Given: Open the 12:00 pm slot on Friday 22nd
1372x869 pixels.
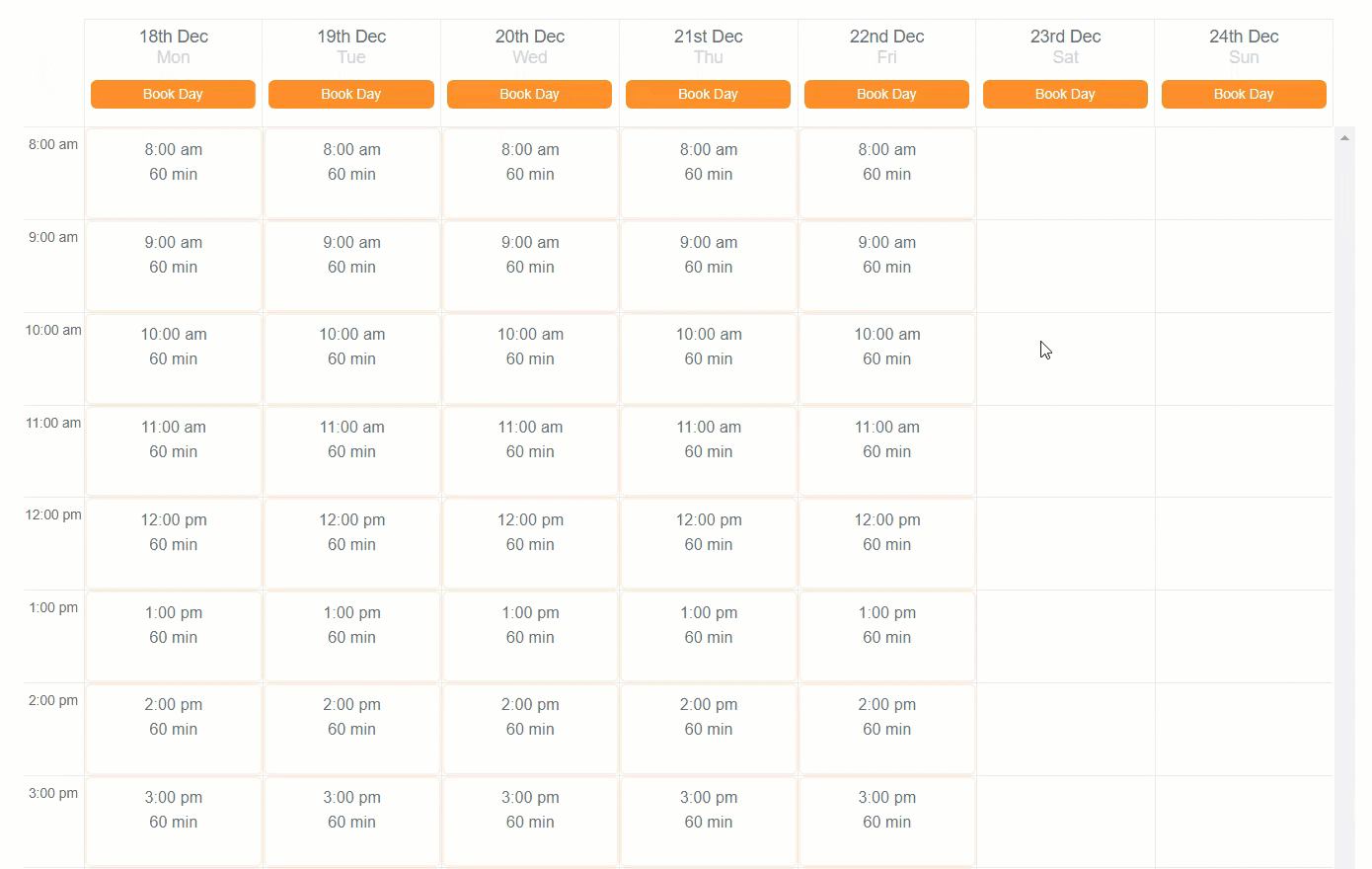Looking at the screenshot, I should click(x=887, y=544).
